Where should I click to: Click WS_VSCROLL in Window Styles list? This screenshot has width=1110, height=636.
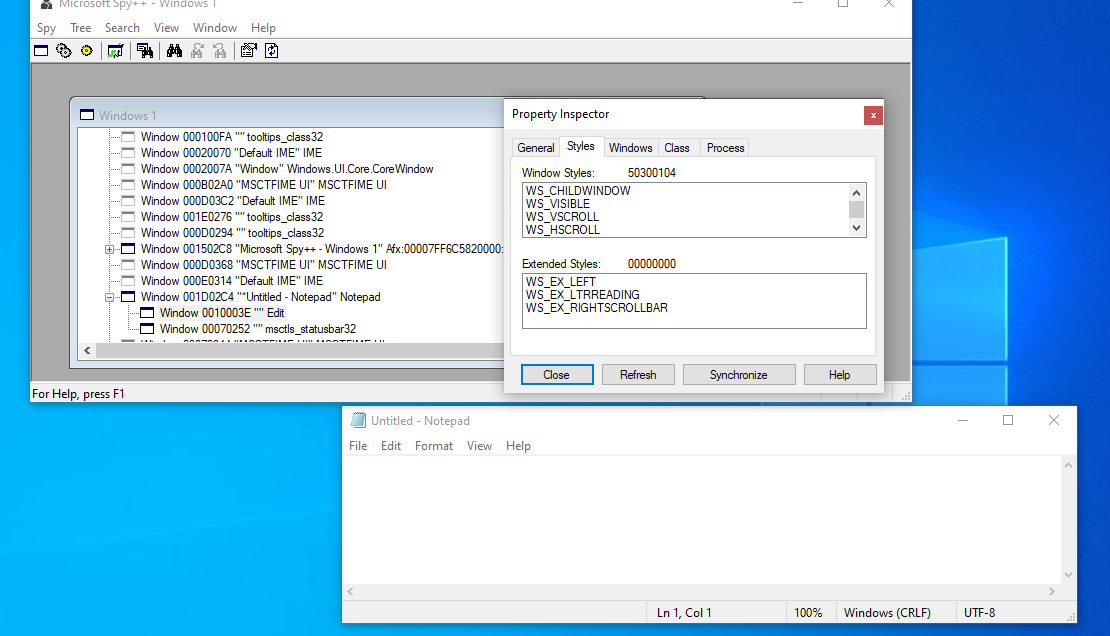(562, 217)
